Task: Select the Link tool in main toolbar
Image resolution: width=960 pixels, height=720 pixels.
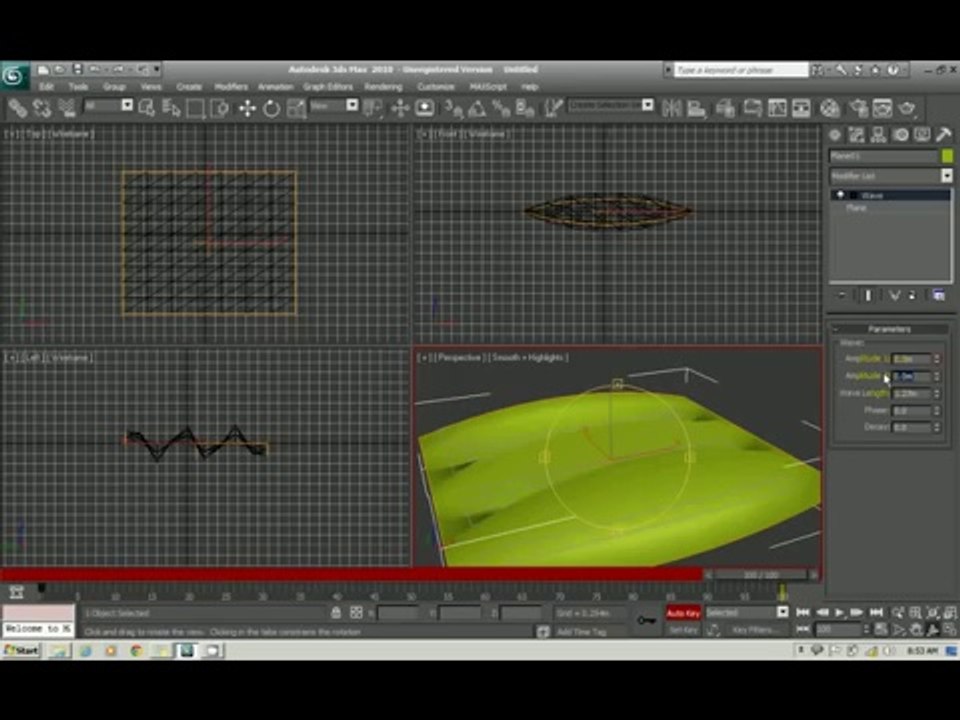Action: pos(18,109)
